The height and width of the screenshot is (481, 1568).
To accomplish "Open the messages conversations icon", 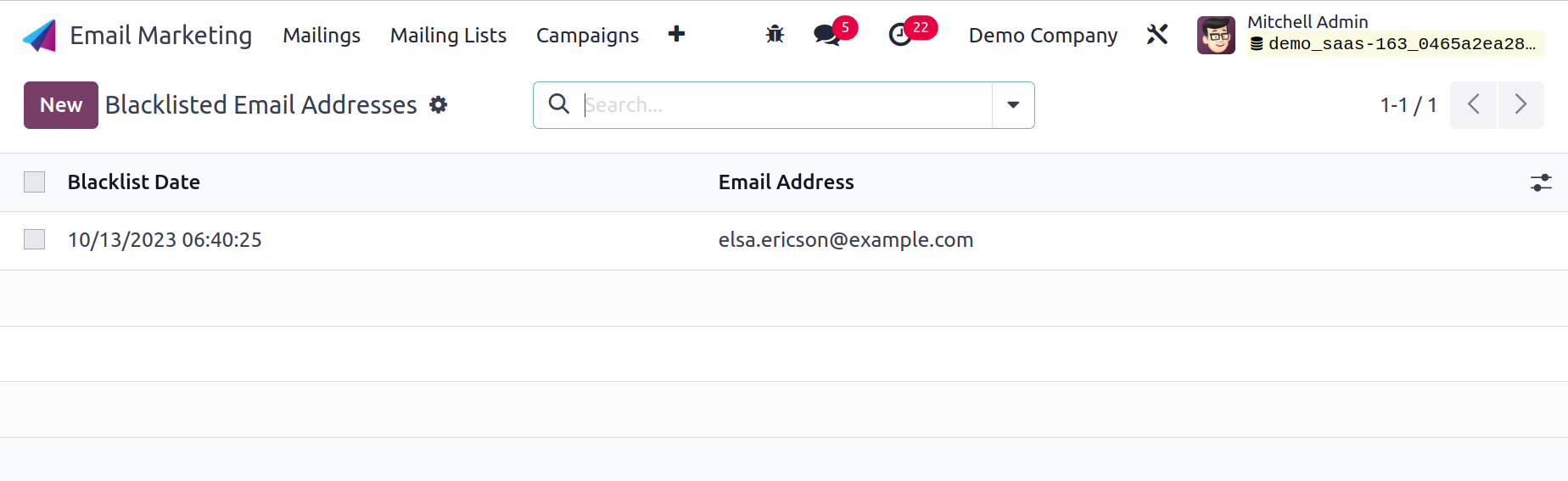I will 827,35.
